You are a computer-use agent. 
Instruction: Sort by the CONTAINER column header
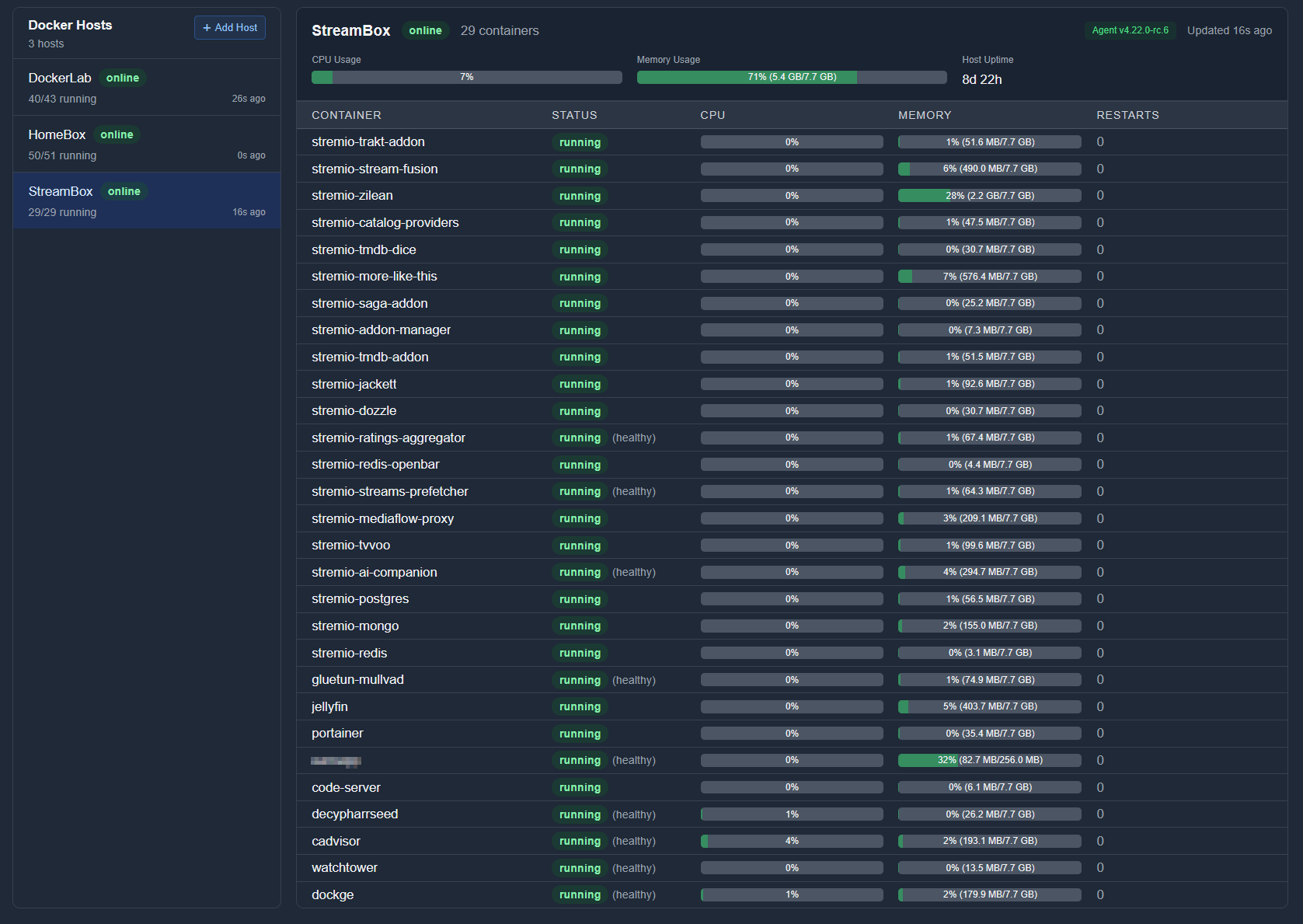pyautogui.click(x=347, y=115)
